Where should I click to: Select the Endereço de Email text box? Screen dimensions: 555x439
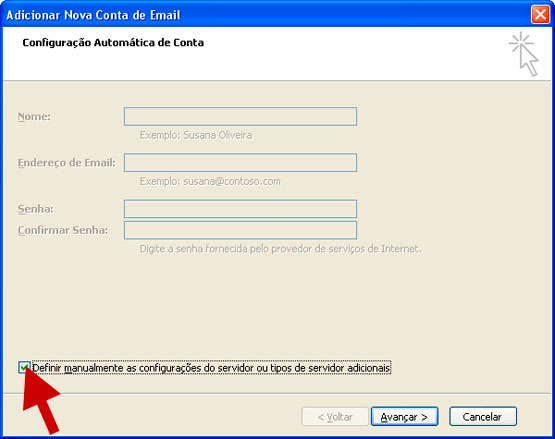tap(240, 163)
